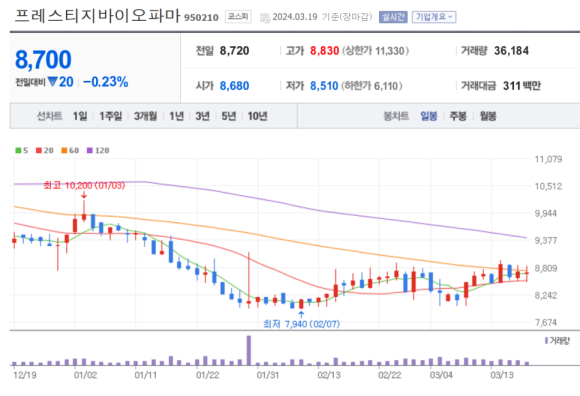Click the 전일 value 8,720

(x=235, y=51)
